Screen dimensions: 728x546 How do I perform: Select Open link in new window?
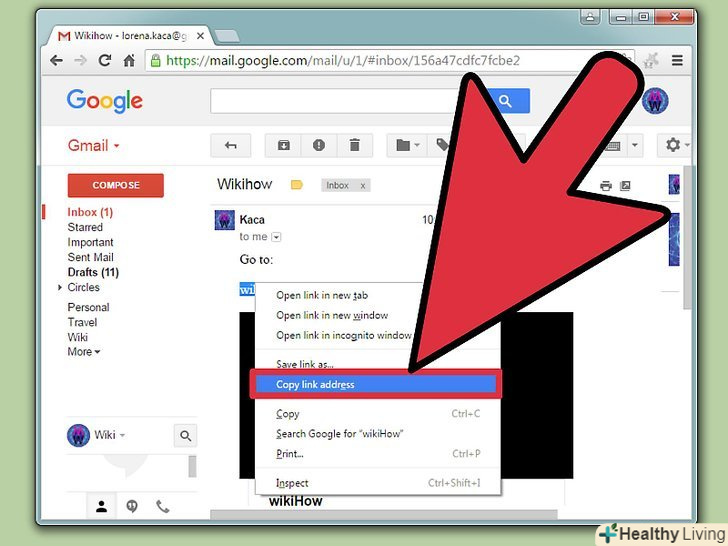[x=332, y=316]
